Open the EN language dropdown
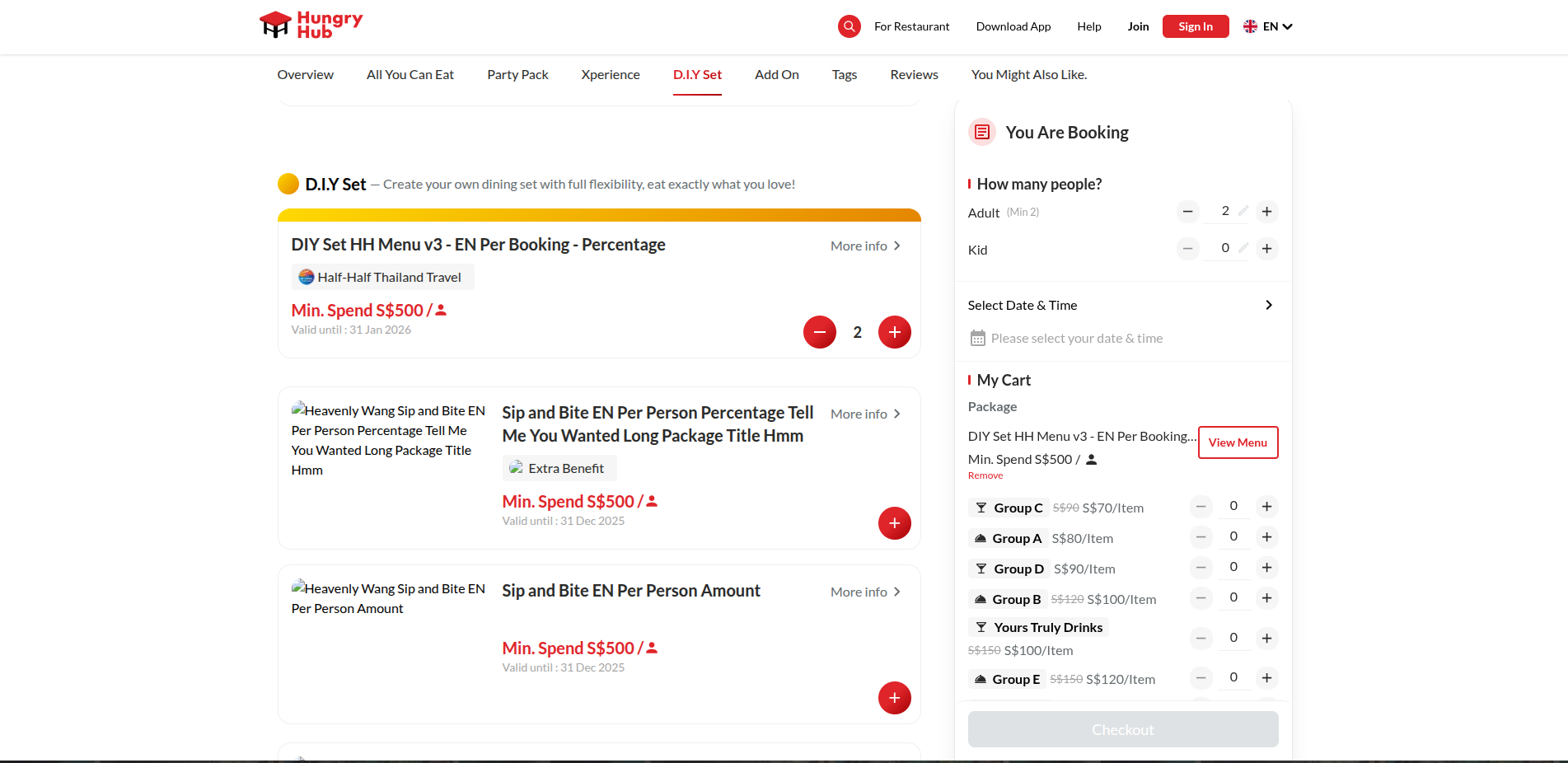Viewport: 1568px width, 763px height. pyautogui.click(x=1268, y=26)
